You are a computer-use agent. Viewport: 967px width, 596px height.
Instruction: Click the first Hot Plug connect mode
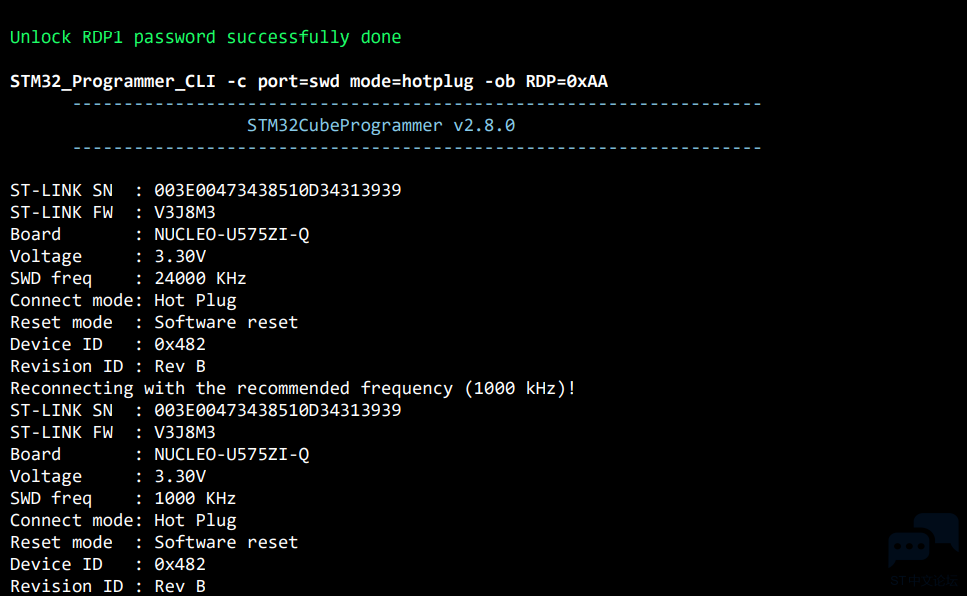[195, 300]
